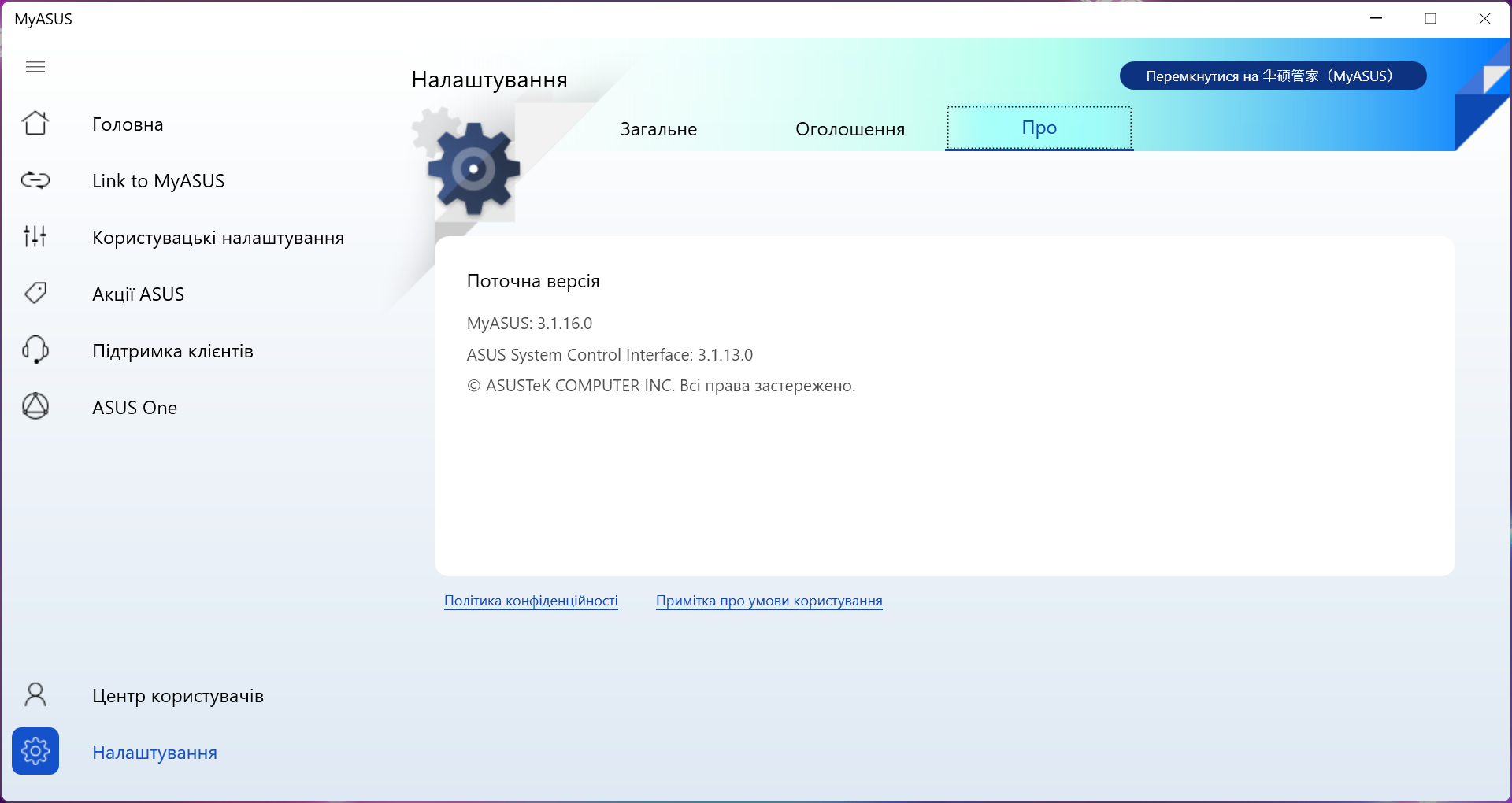
Task: Switch to the Загальне tab
Action: click(659, 129)
